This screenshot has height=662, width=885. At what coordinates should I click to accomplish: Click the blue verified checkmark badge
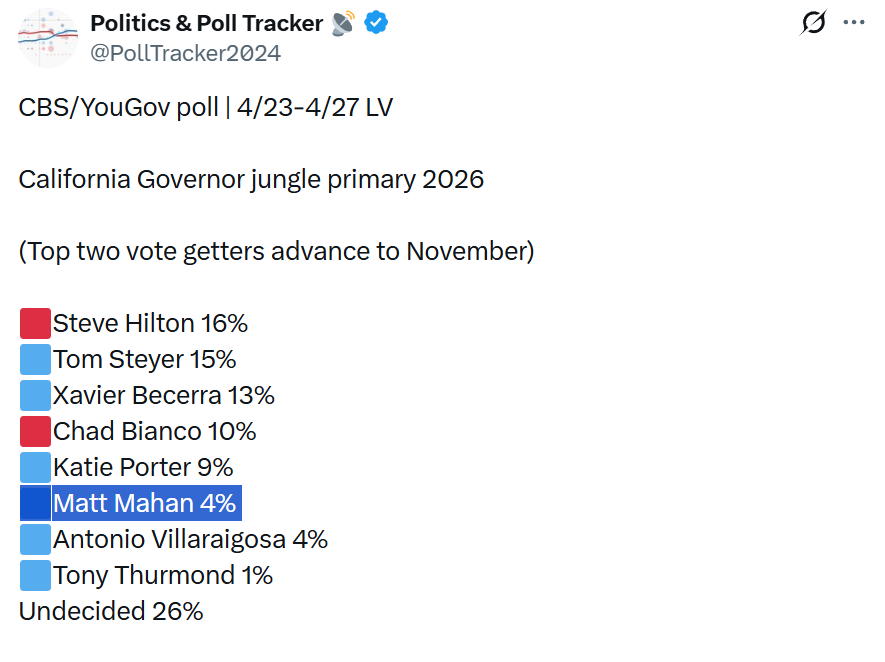click(375, 23)
